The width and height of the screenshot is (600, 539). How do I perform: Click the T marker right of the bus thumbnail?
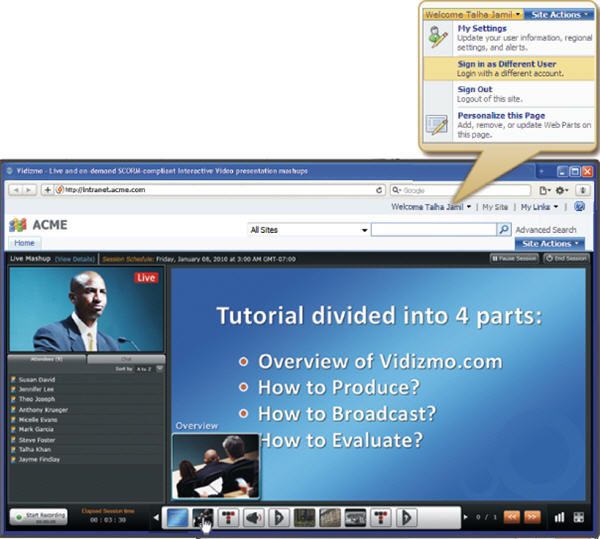[x=381, y=518]
